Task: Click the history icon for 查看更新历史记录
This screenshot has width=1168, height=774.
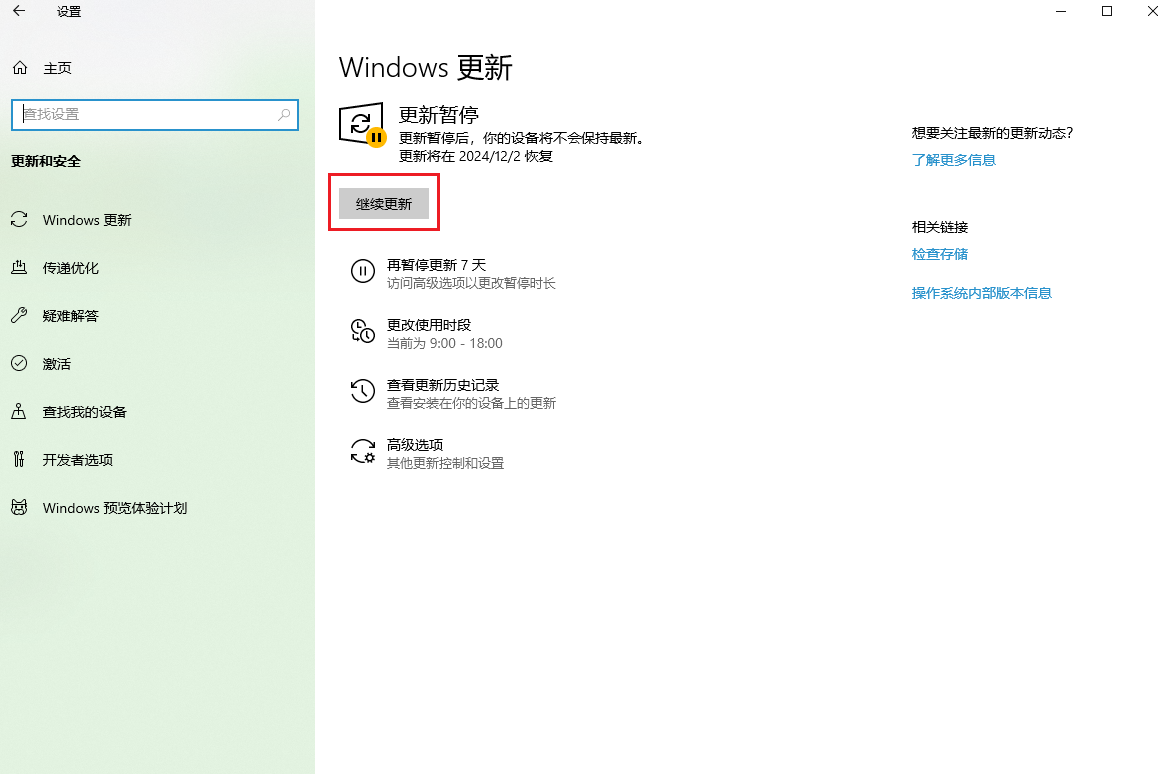Action: (x=363, y=391)
